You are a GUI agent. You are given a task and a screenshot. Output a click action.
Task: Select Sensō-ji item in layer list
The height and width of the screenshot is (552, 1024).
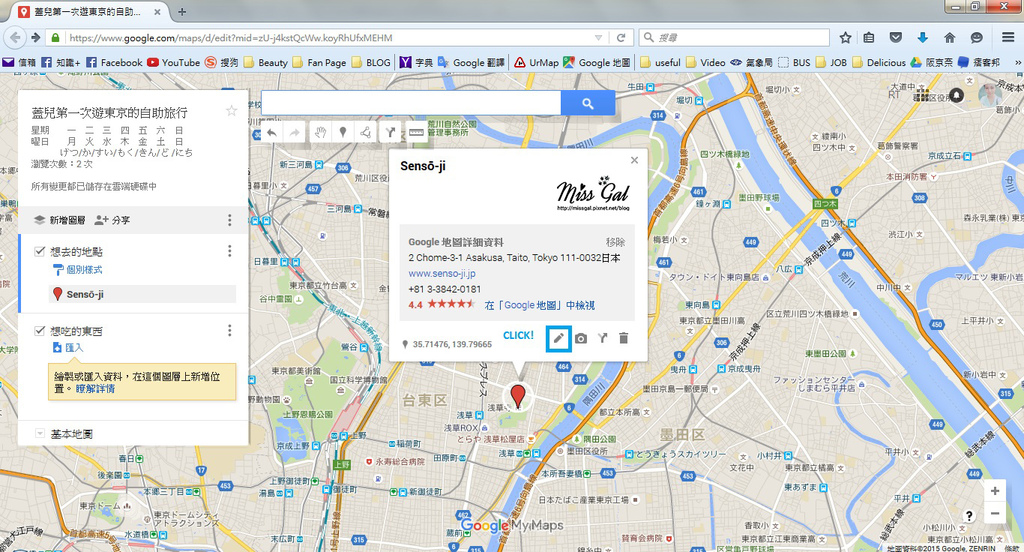tap(142, 294)
